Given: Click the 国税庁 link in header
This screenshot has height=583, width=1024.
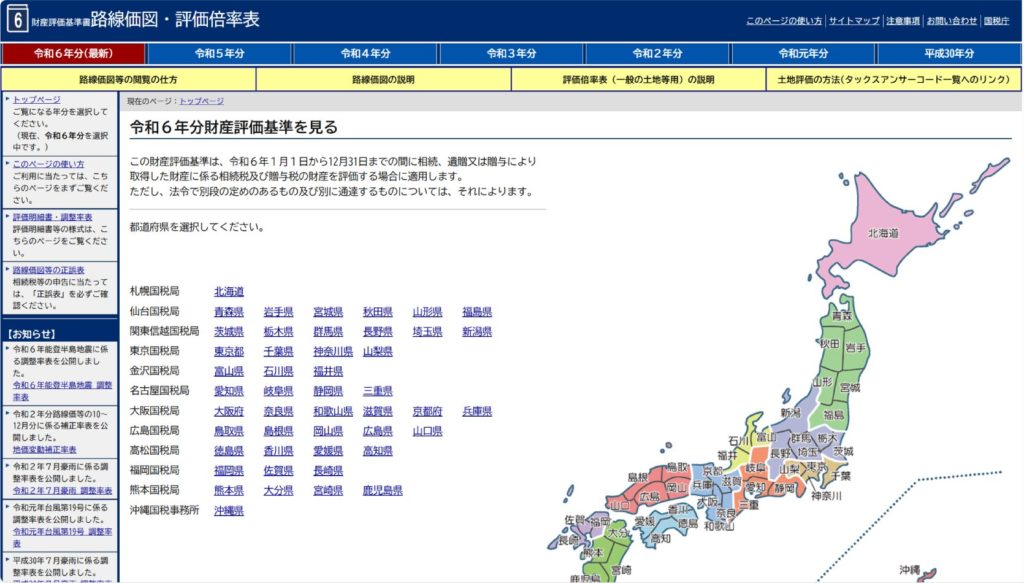Looking at the screenshot, I should coord(996,21).
